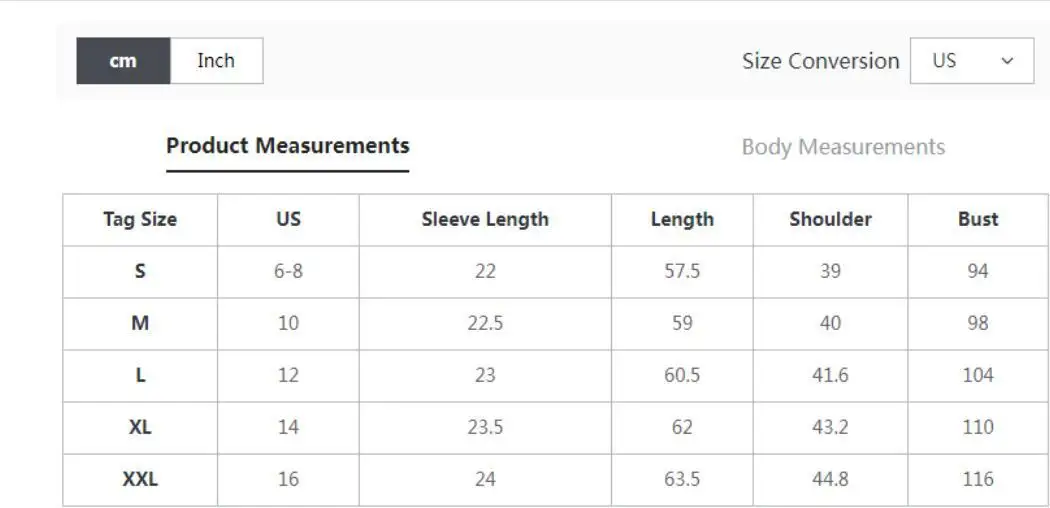Click the bust value 116 cell
The image size is (1050, 508).
[977, 479]
